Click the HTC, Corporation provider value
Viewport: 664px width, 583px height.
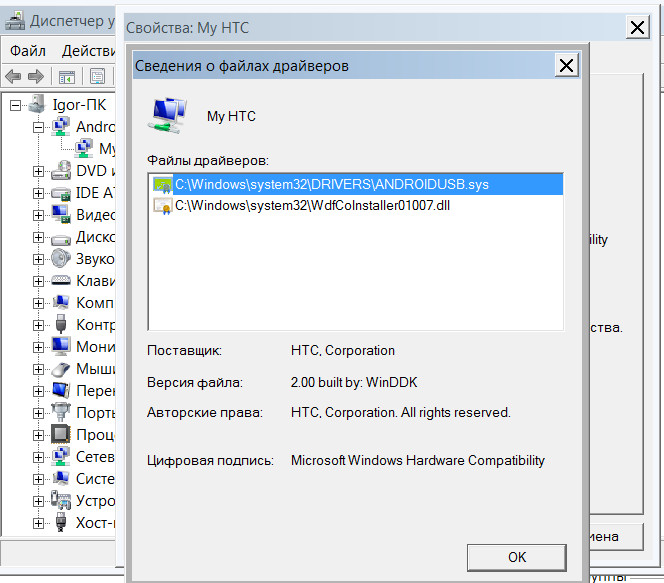point(343,351)
